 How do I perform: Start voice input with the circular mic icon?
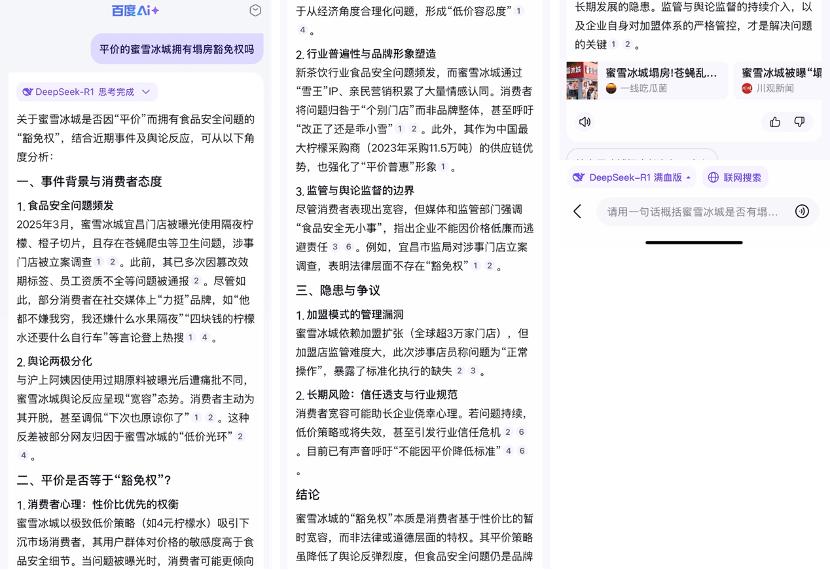tap(802, 212)
